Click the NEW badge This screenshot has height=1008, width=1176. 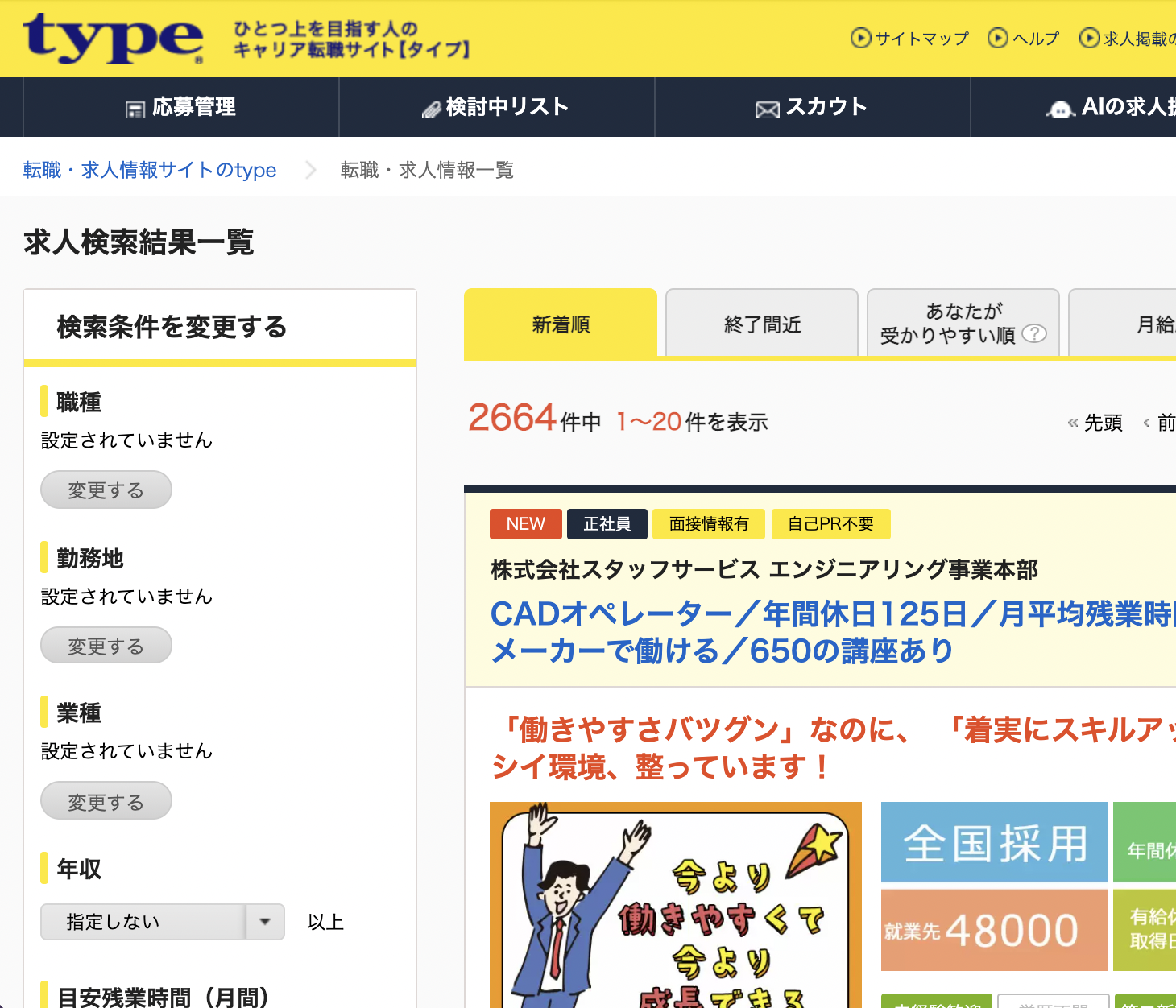point(526,524)
